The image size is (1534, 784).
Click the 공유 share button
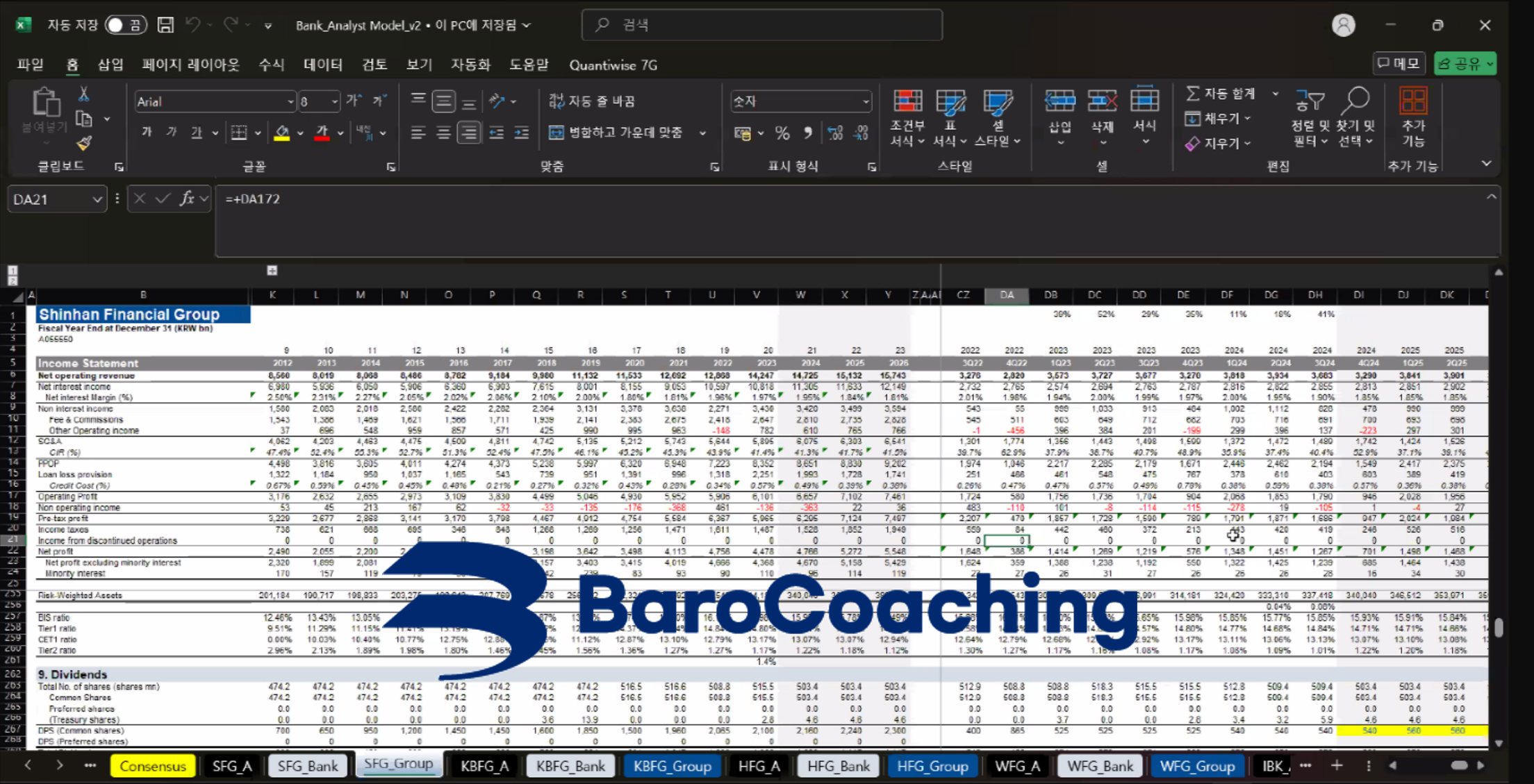pyautogui.click(x=1463, y=64)
